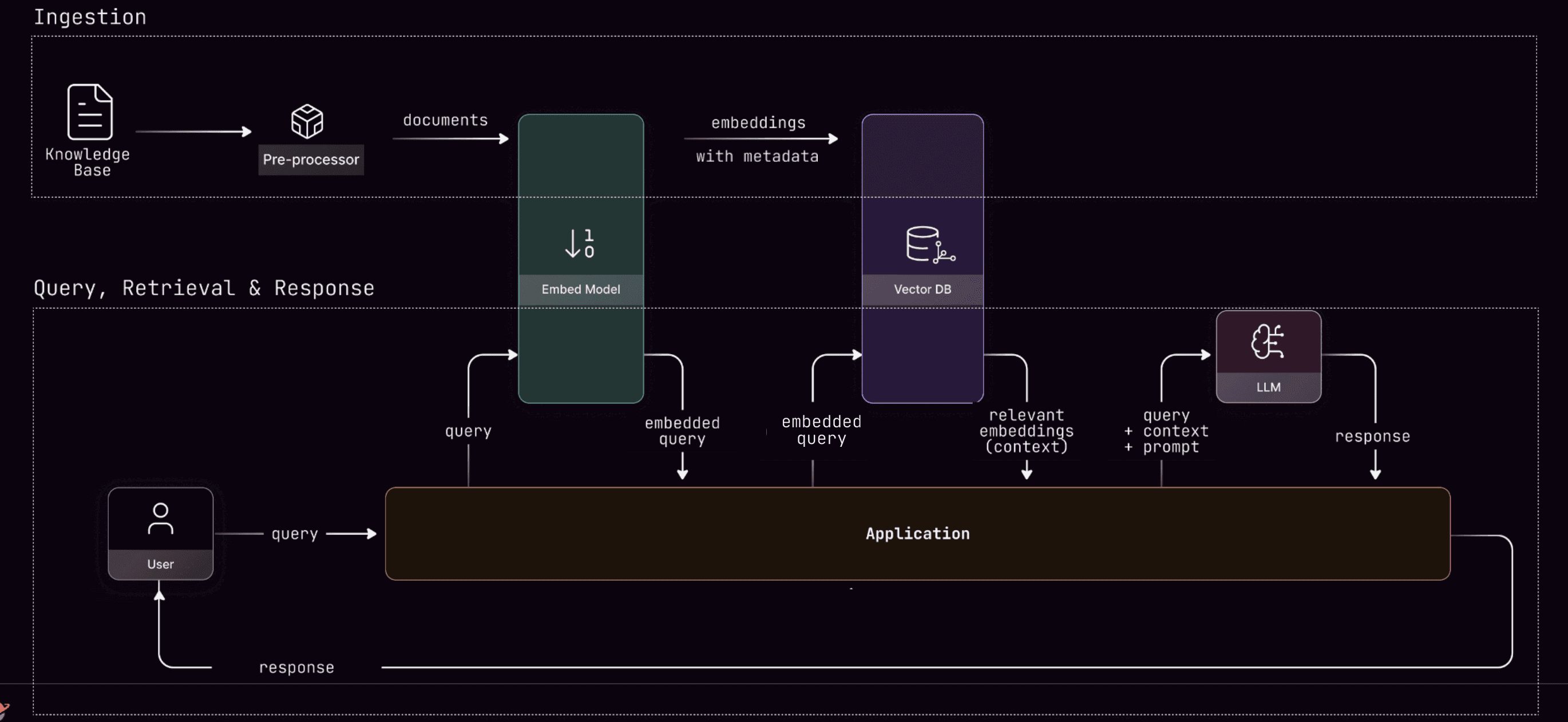Click the User person icon
Viewport: 1568px width, 722px height.
160,519
